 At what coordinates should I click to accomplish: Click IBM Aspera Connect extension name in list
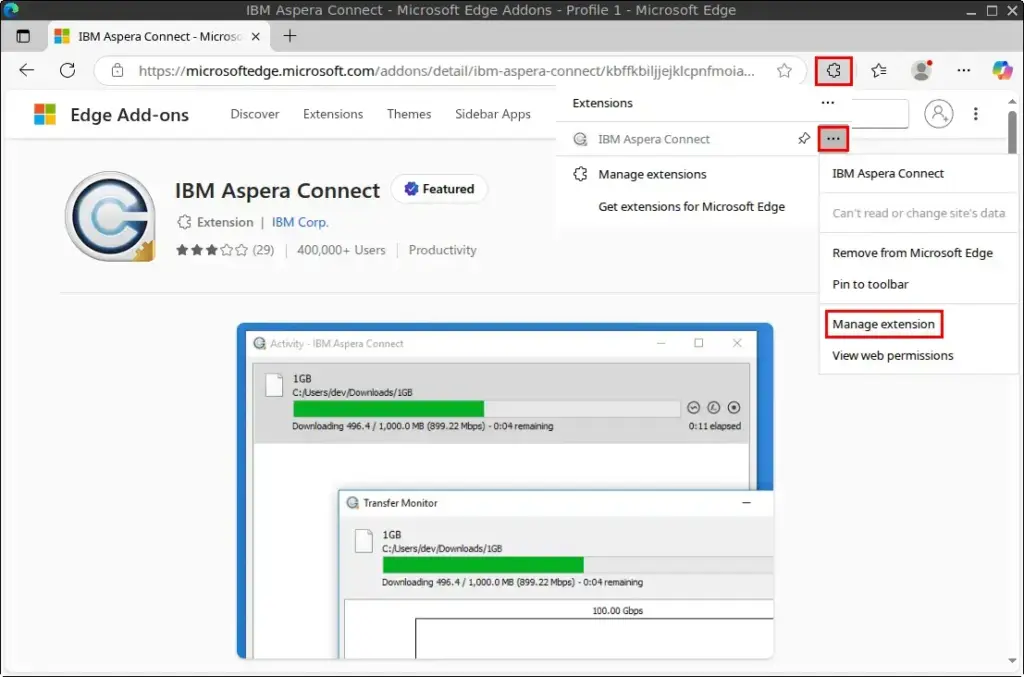tap(654, 139)
